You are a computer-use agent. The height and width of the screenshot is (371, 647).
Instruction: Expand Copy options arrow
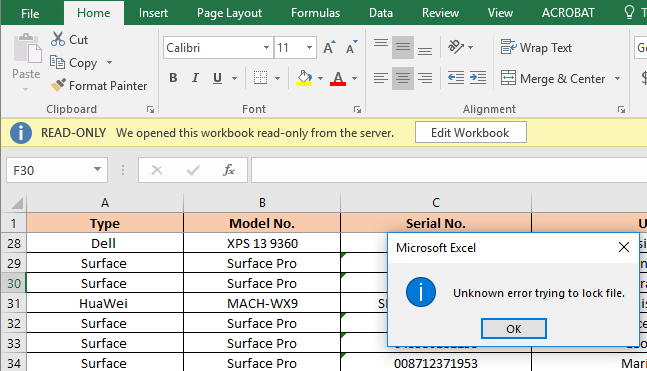pyautogui.click(x=109, y=62)
